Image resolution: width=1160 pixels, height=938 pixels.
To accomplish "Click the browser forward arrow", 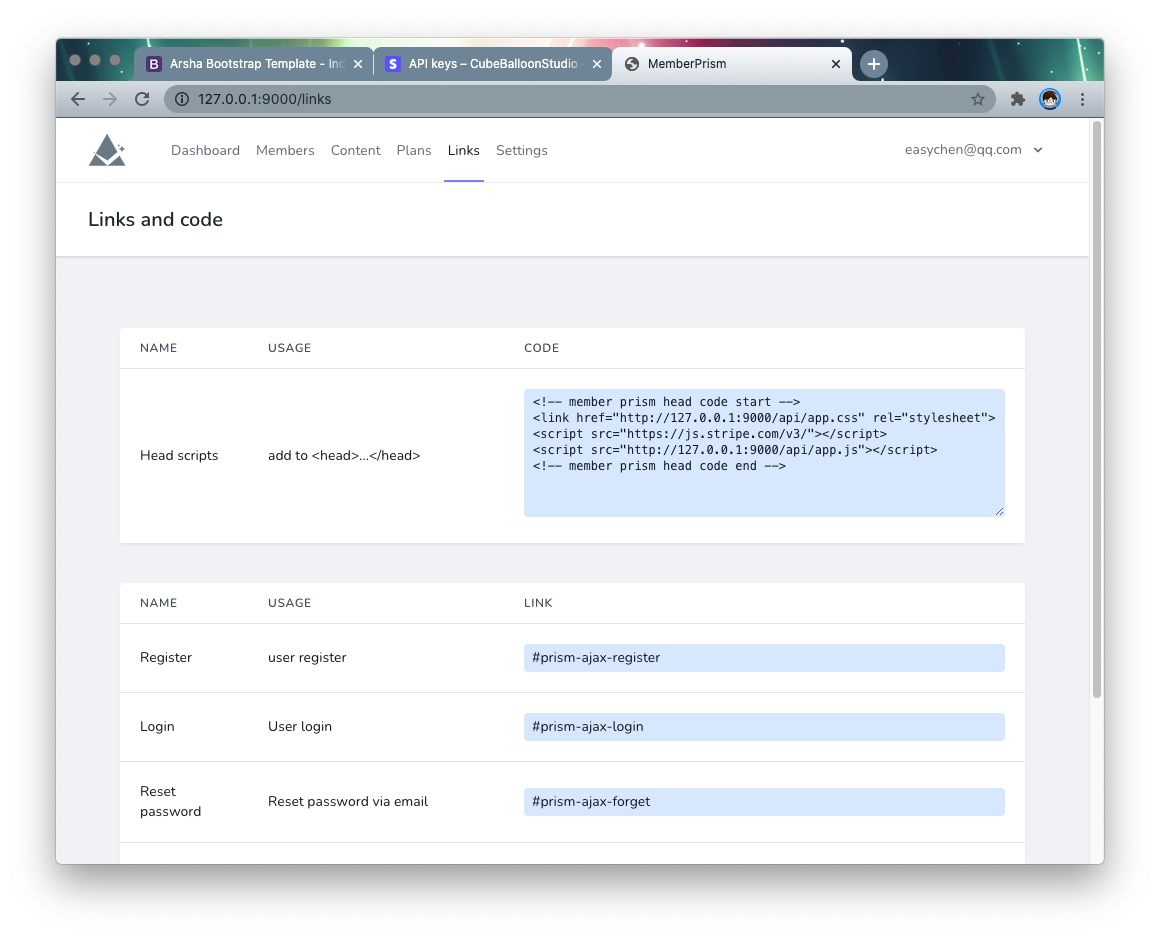I will [109, 99].
